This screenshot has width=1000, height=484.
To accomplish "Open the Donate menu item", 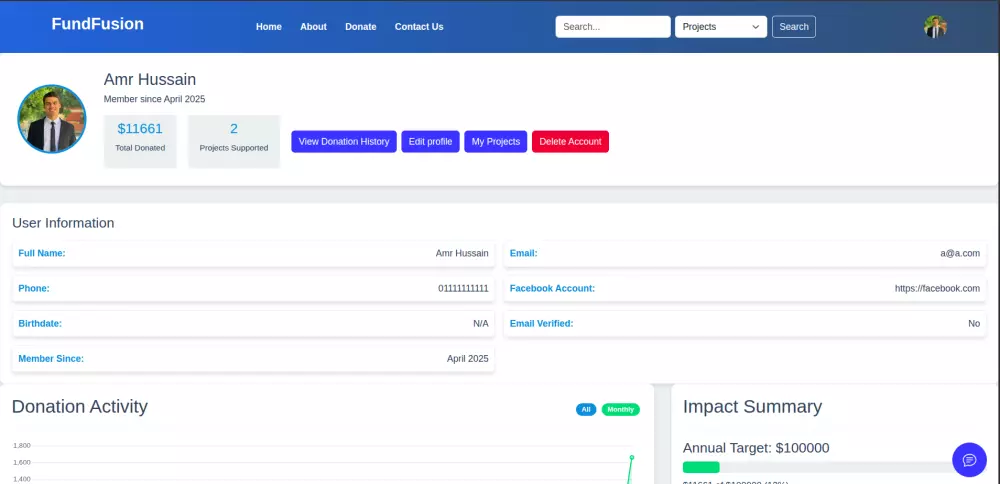I will click(x=360, y=27).
